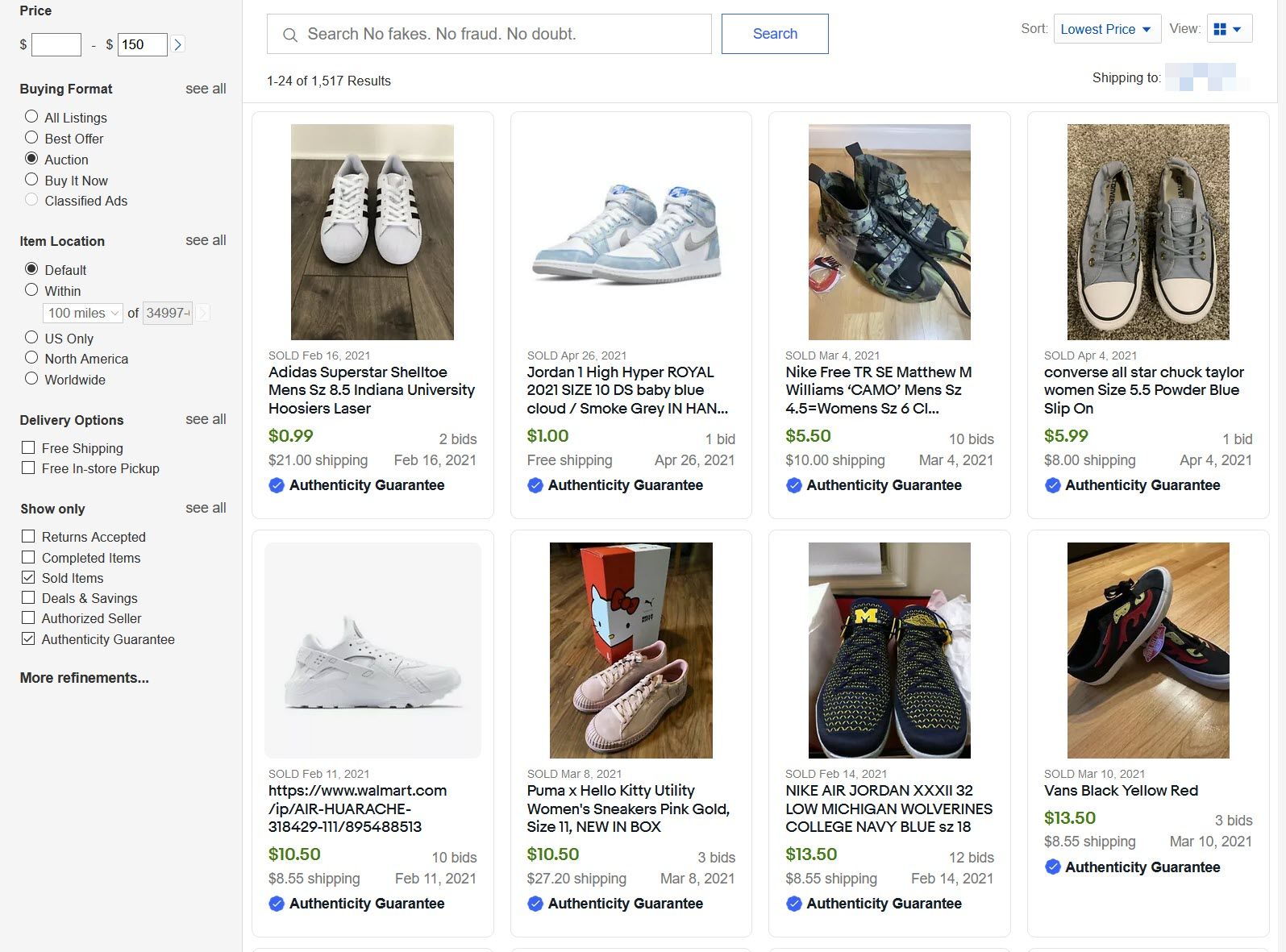Click see all for Delivery Options

(x=206, y=419)
